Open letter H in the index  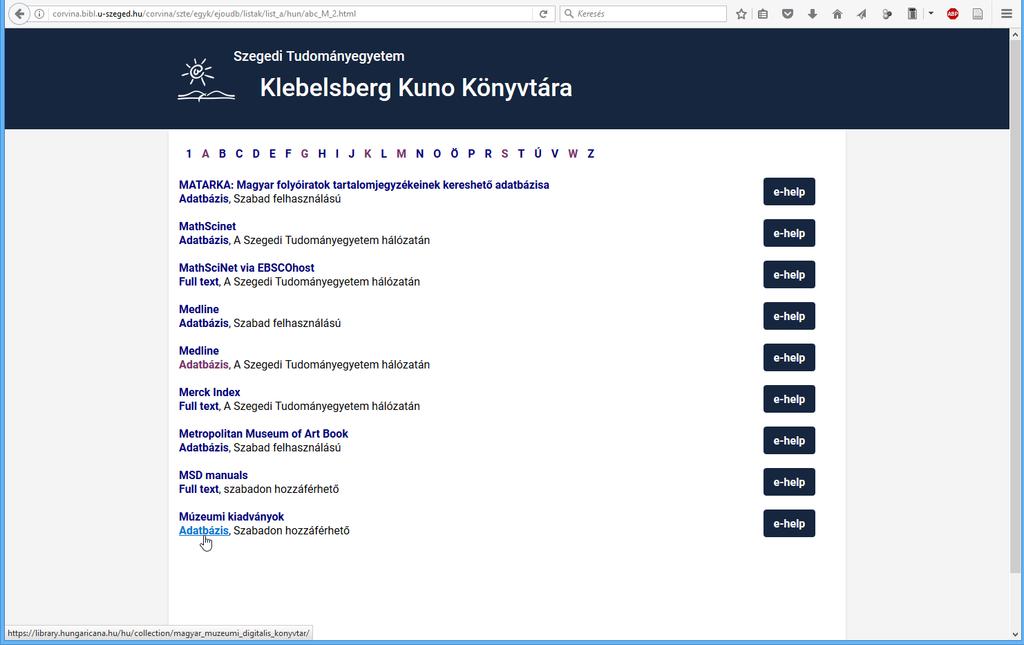coord(322,154)
